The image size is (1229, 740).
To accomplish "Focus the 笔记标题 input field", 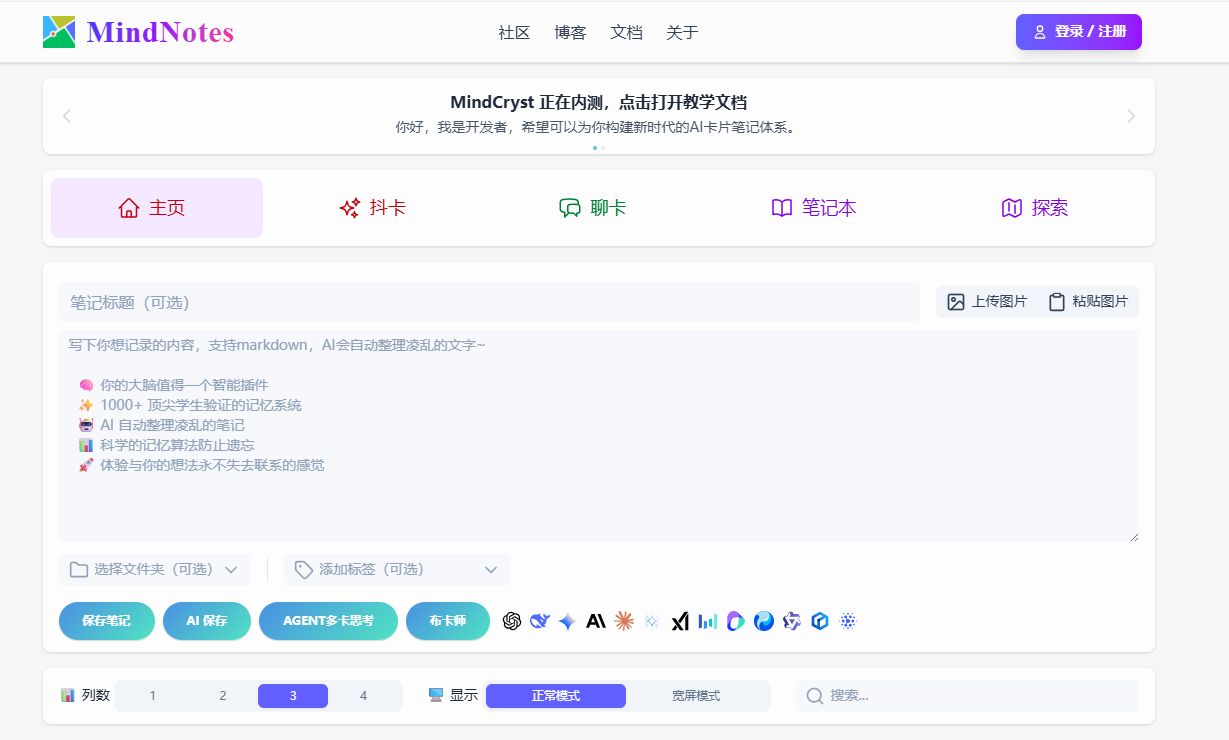I will tap(489, 302).
